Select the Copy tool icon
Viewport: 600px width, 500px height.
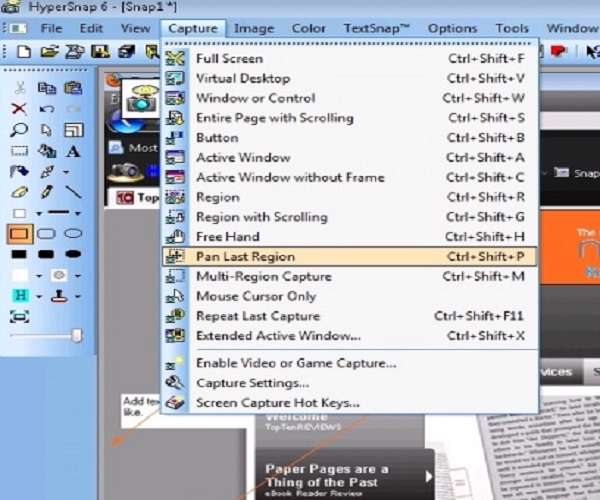pyautogui.click(x=47, y=88)
